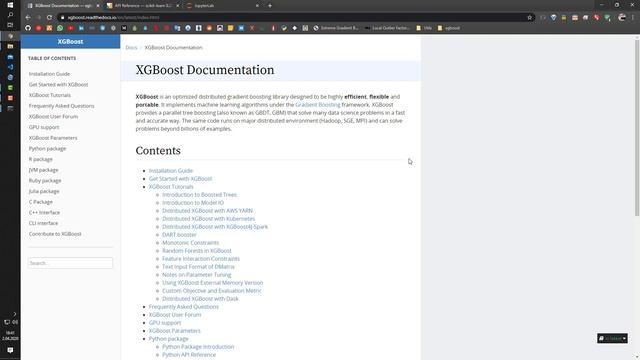Go back with the browser back arrow
The width and height of the screenshot is (640, 360).
click(x=28, y=18)
